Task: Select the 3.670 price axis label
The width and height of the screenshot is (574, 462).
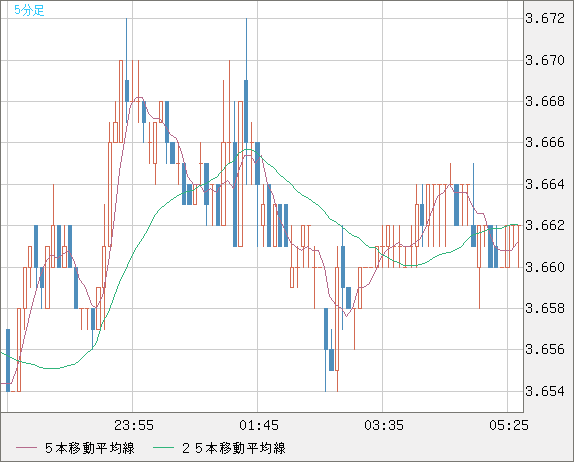Action: click(x=545, y=60)
